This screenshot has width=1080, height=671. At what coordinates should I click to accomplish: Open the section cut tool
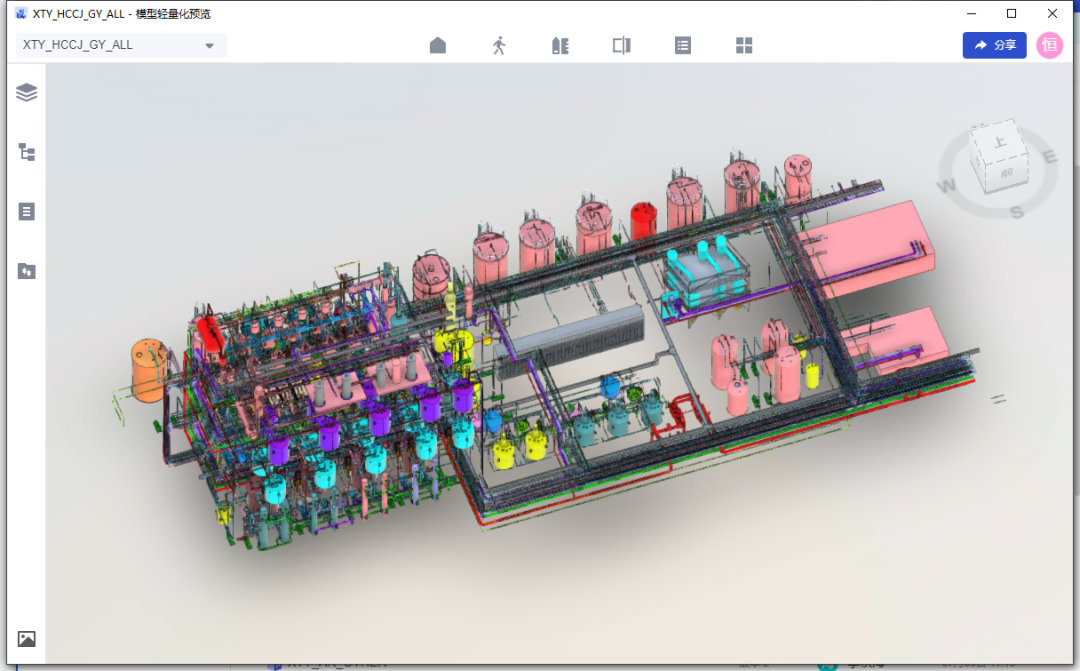[560, 45]
